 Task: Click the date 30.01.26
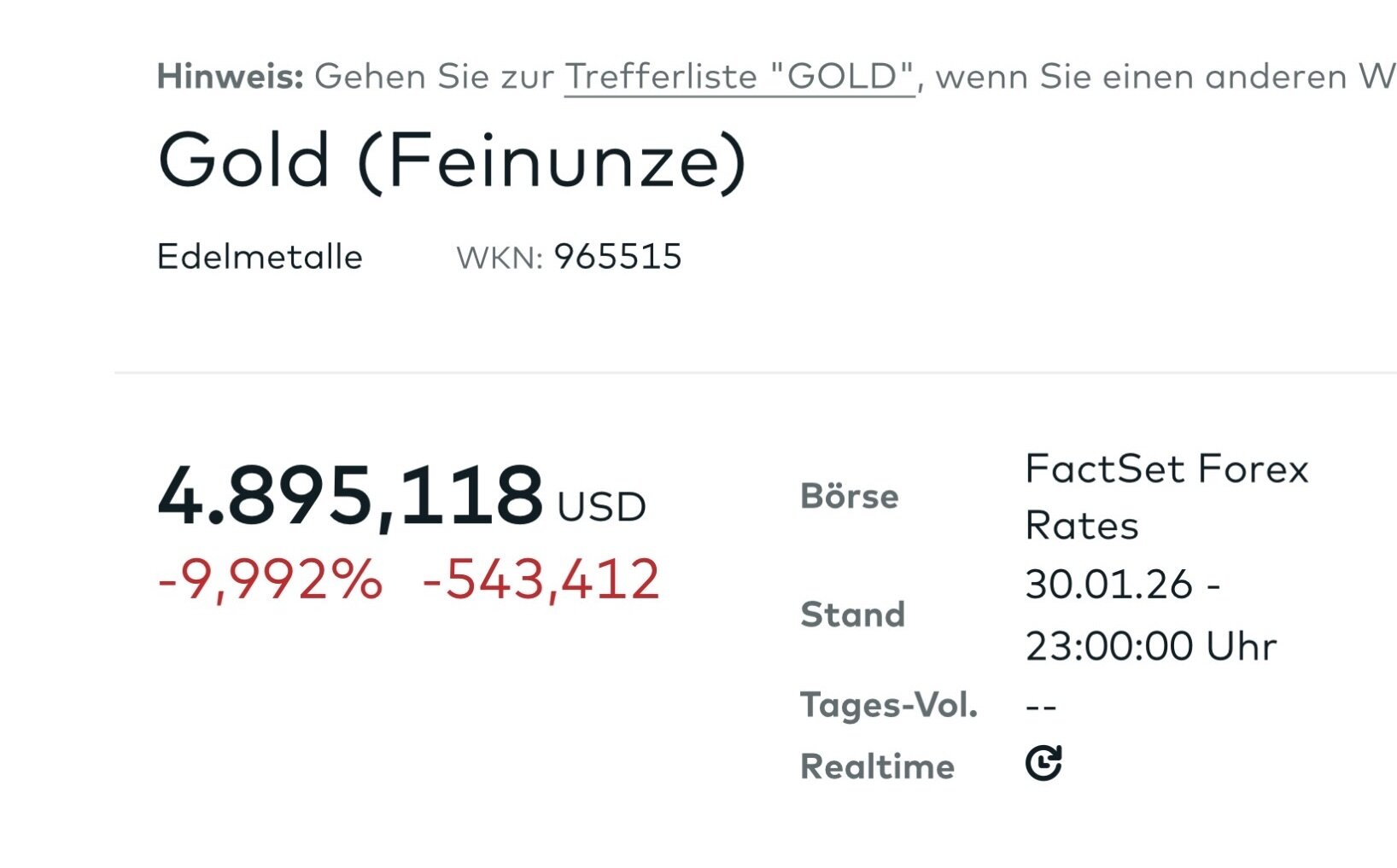(1108, 585)
